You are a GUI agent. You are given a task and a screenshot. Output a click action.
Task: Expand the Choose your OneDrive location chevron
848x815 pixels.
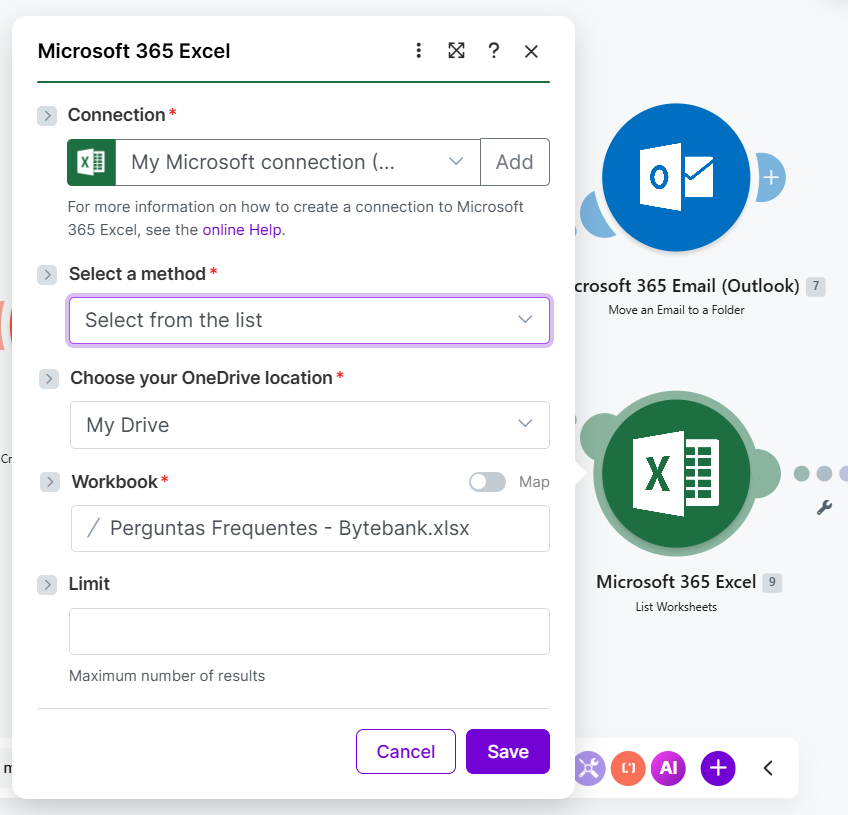49,379
